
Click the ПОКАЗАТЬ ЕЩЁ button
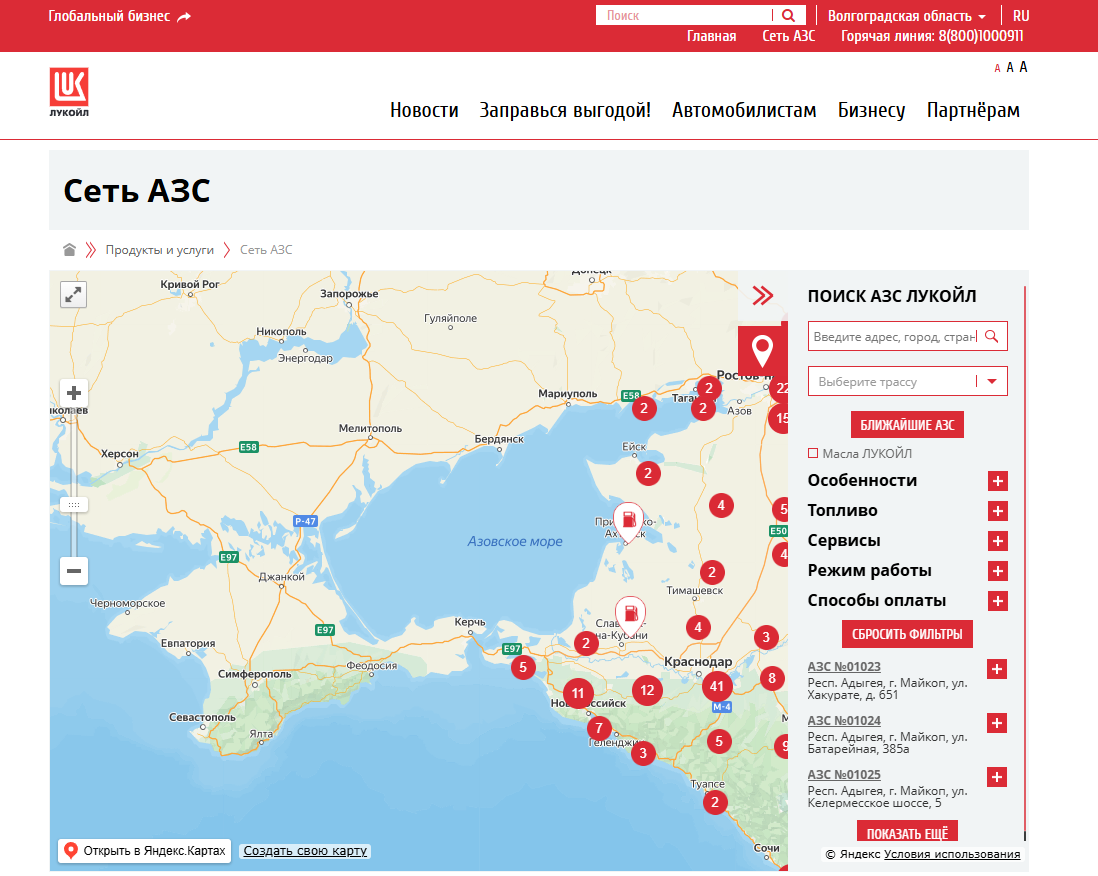point(908,832)
